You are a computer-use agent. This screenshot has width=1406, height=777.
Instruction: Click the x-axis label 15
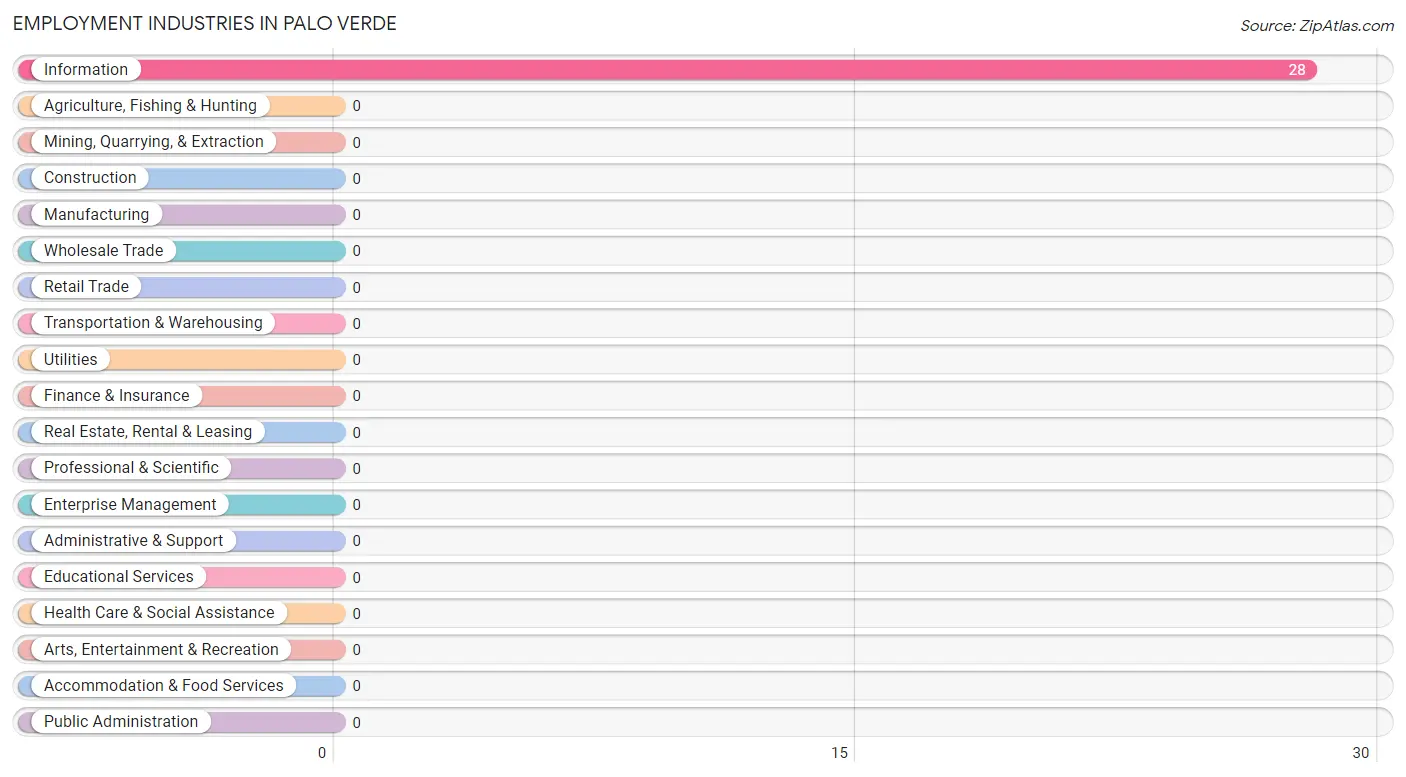839,753
